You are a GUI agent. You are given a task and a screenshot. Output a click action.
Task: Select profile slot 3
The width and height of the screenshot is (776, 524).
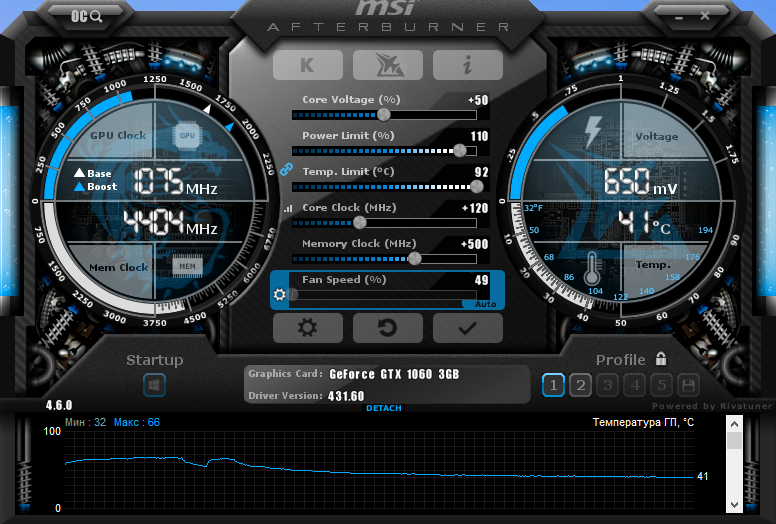click(608, 385)
